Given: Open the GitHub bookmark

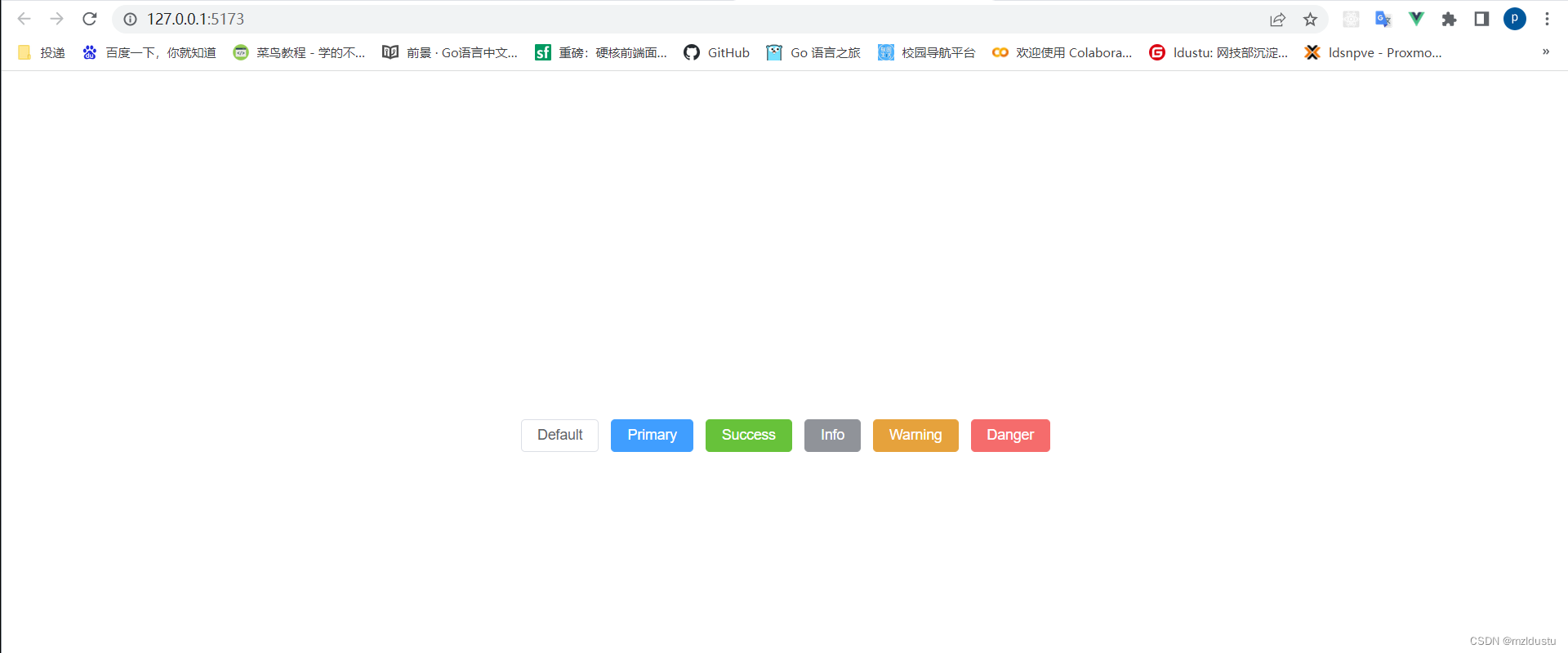Looking at the screenshot, I should 716,52.
